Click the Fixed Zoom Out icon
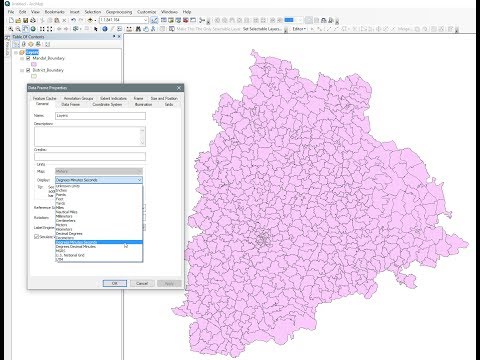Screen dimensions: 480x360 click(x=49, y=29)
